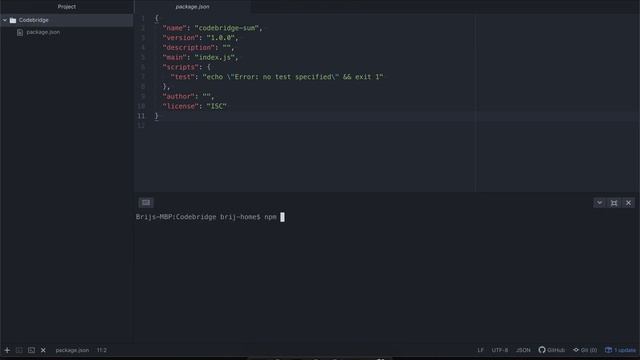Click the "main" key on line 5
The height and width of the screenshot is (360, 640).
(x=174, y=58)
